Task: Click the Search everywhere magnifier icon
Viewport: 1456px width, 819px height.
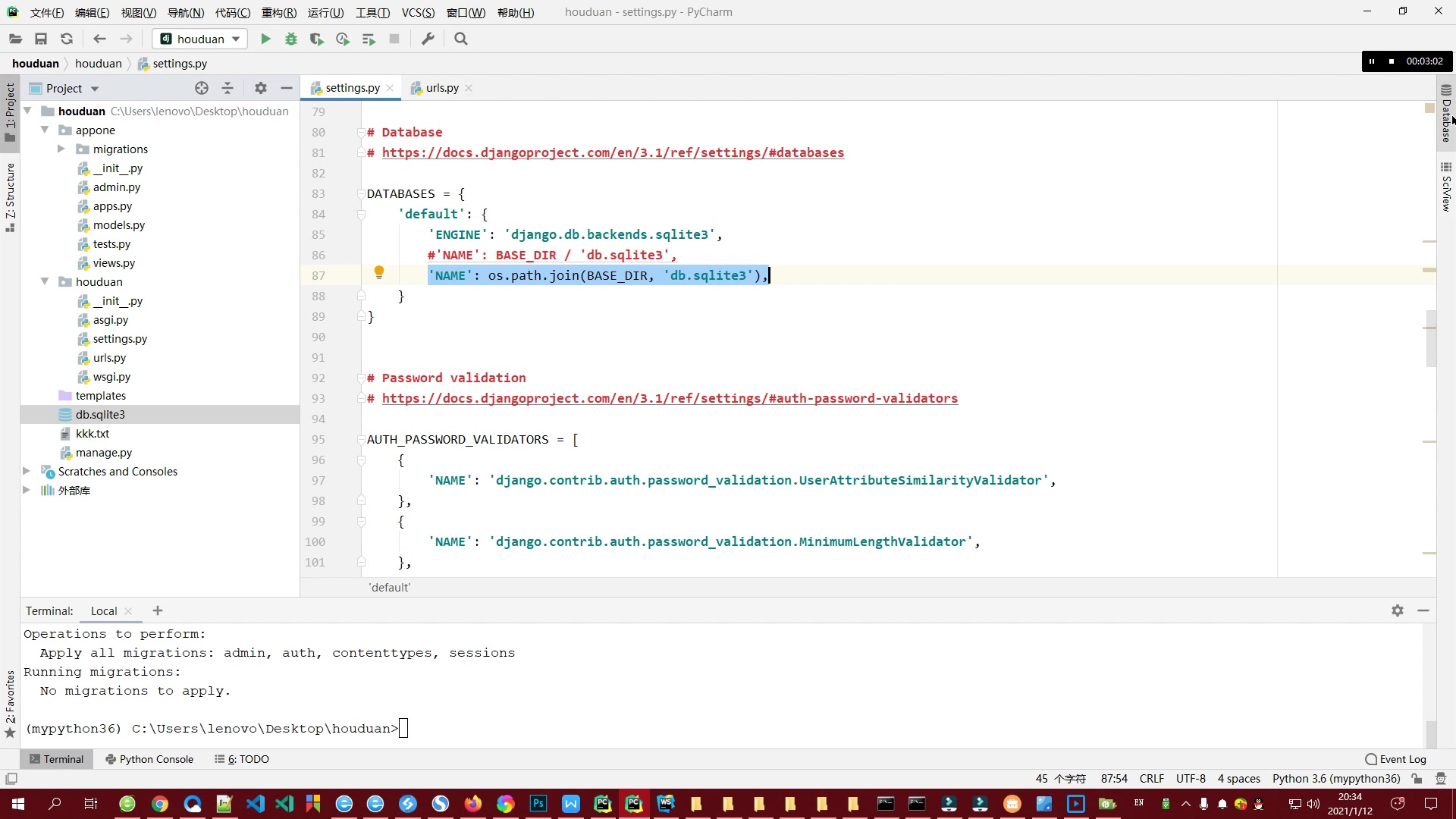Action: pos(462,38)
